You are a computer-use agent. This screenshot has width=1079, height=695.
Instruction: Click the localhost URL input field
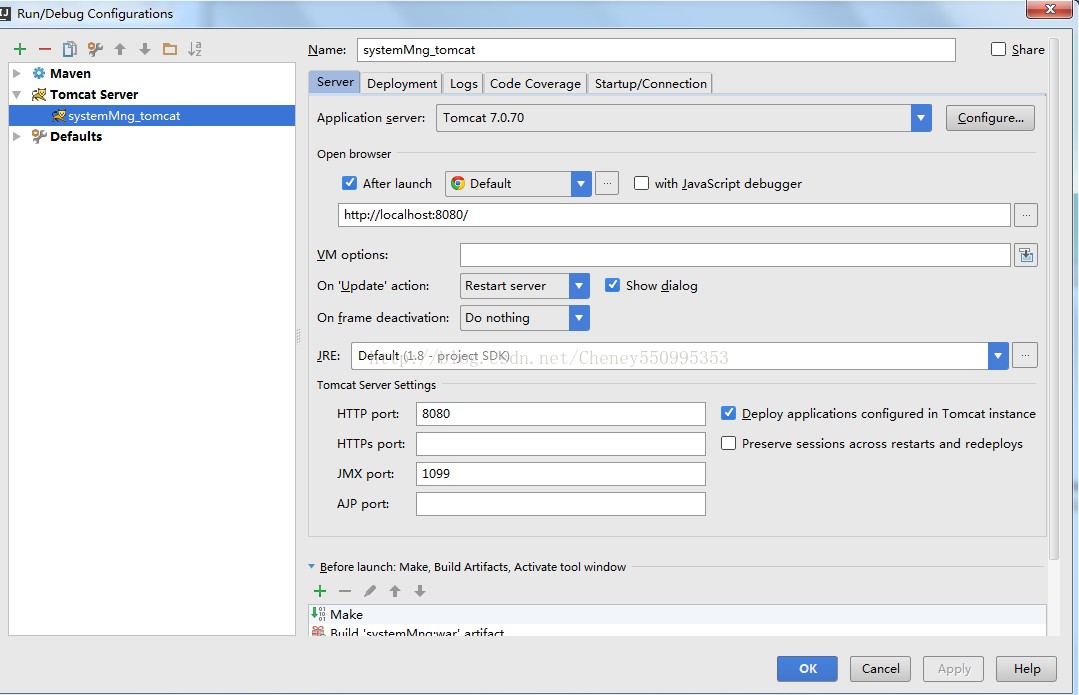click(x=674, y=215)
